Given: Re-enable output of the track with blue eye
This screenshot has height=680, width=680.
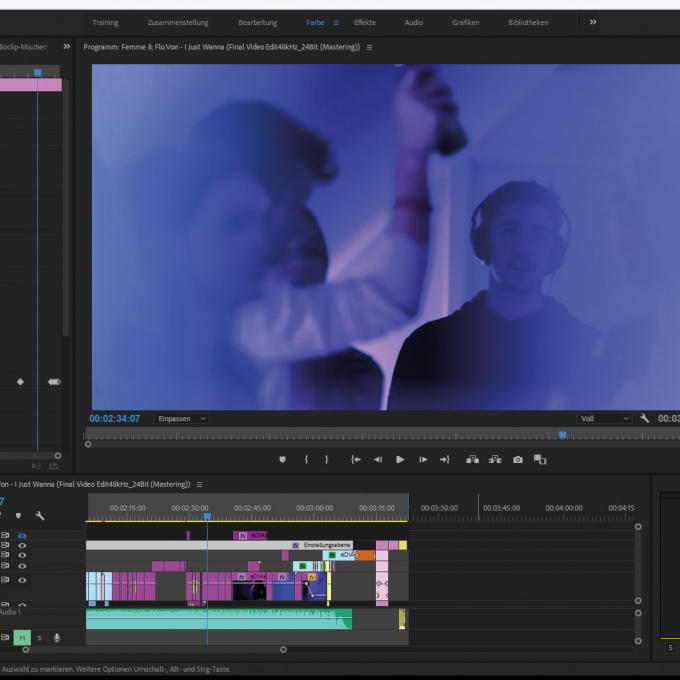Looking at the screenshot, I should pyautogui.click(x=22, y=536).
